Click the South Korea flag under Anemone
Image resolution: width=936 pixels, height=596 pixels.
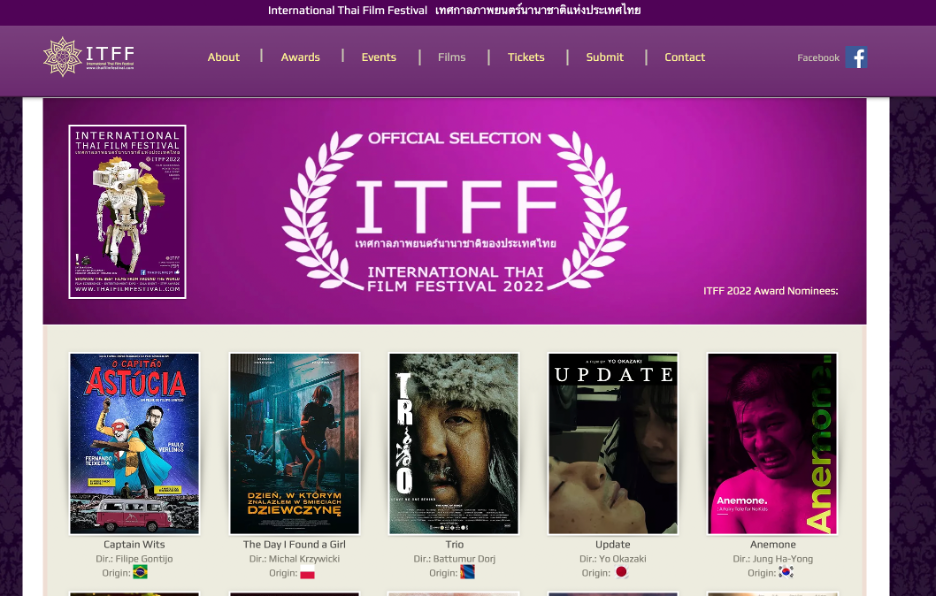pyautogui.click(x=786, y=573)
